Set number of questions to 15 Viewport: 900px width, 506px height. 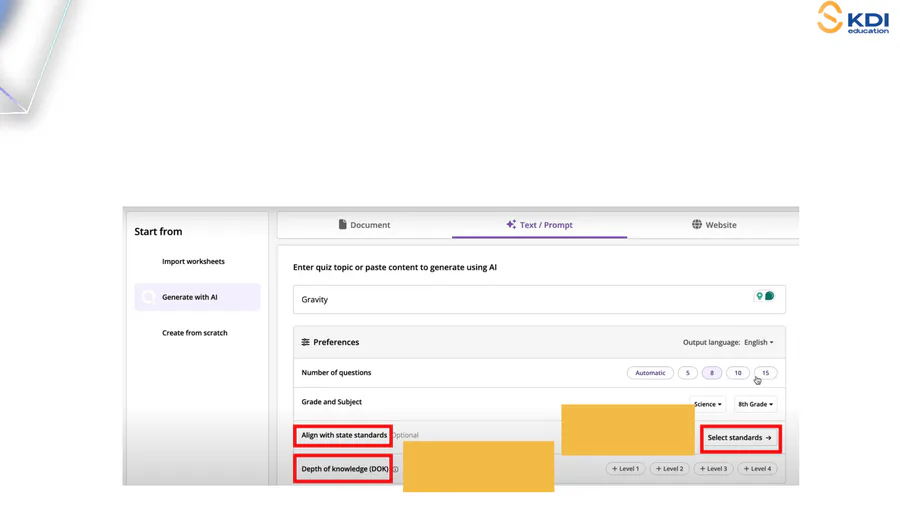[765, 373]
